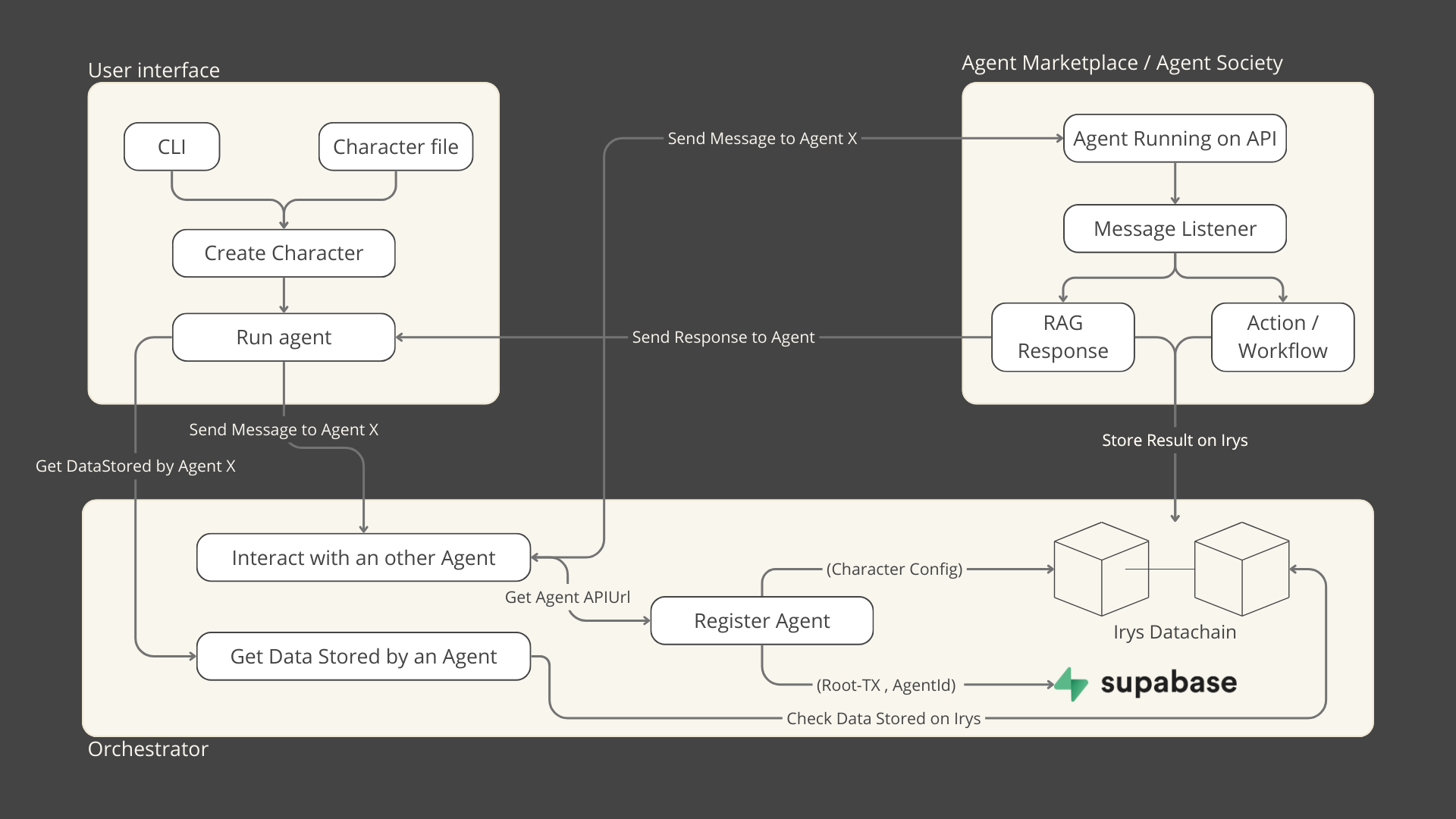Click Interact with an other Agent box

click(x=363, y=557)
